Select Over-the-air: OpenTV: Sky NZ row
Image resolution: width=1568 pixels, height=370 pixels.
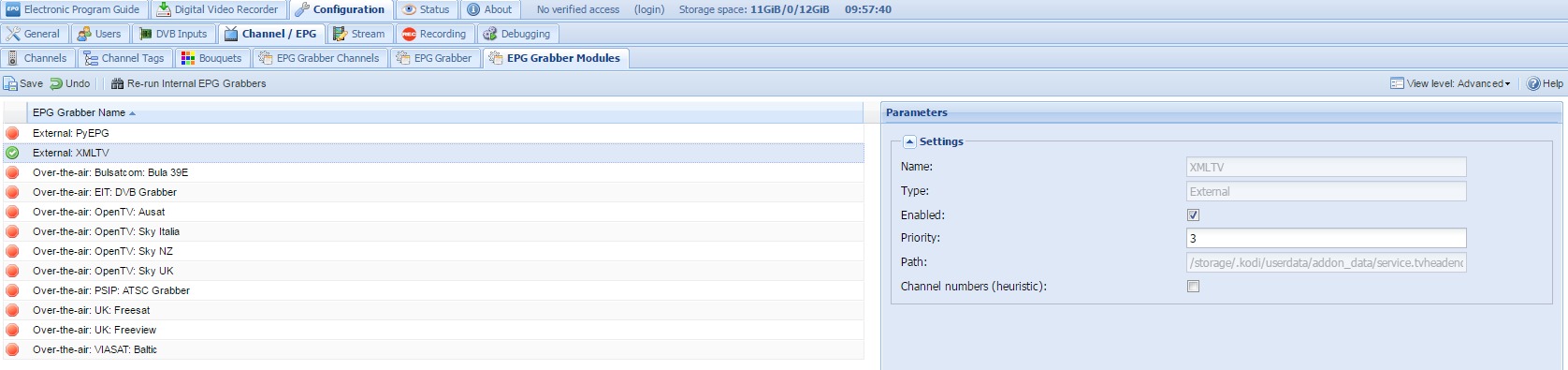[x=432, y=251]
